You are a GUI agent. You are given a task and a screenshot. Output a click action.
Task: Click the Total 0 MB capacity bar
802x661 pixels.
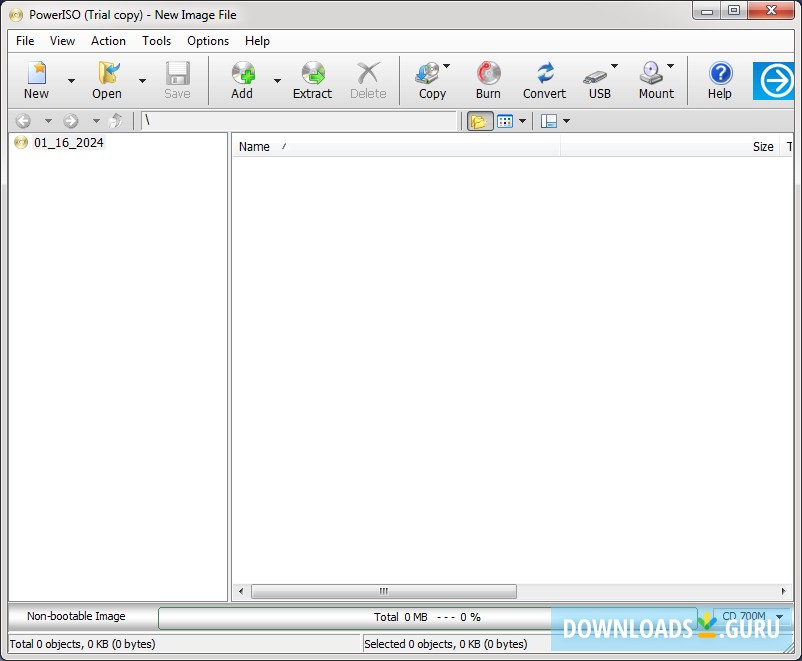[428, 618]
